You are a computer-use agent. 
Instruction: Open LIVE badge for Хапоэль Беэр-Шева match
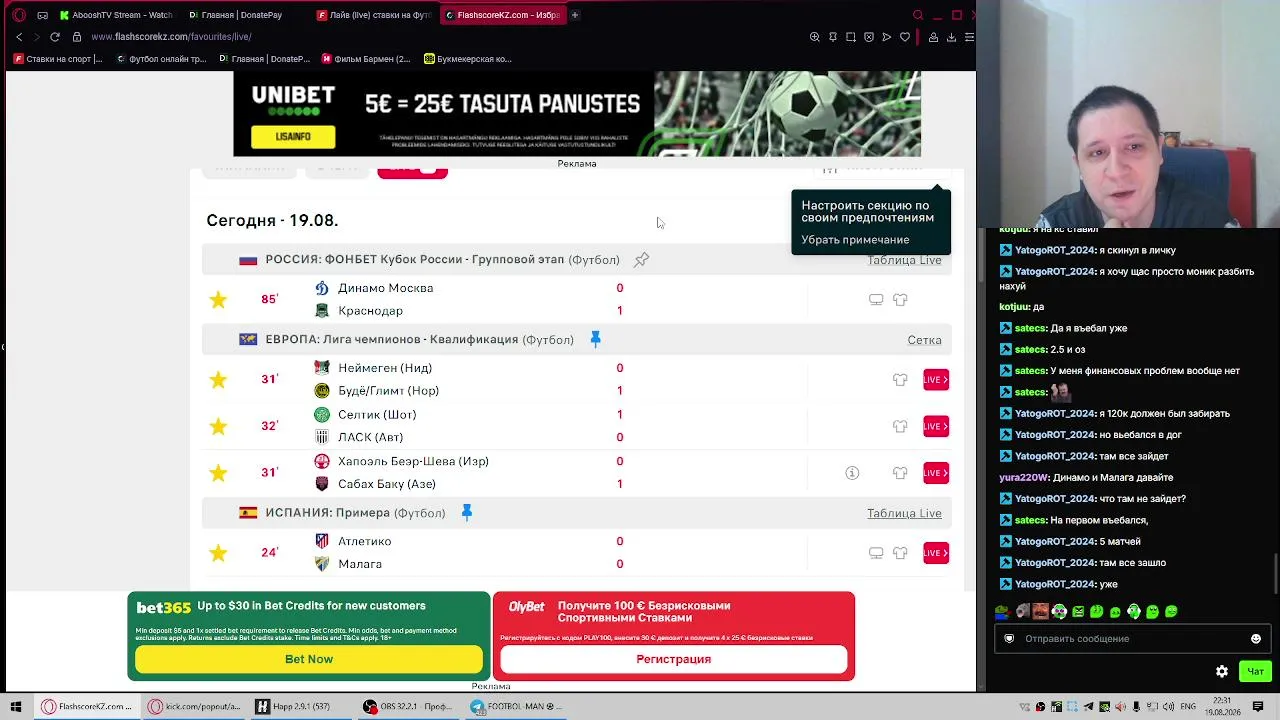(936, 473)
